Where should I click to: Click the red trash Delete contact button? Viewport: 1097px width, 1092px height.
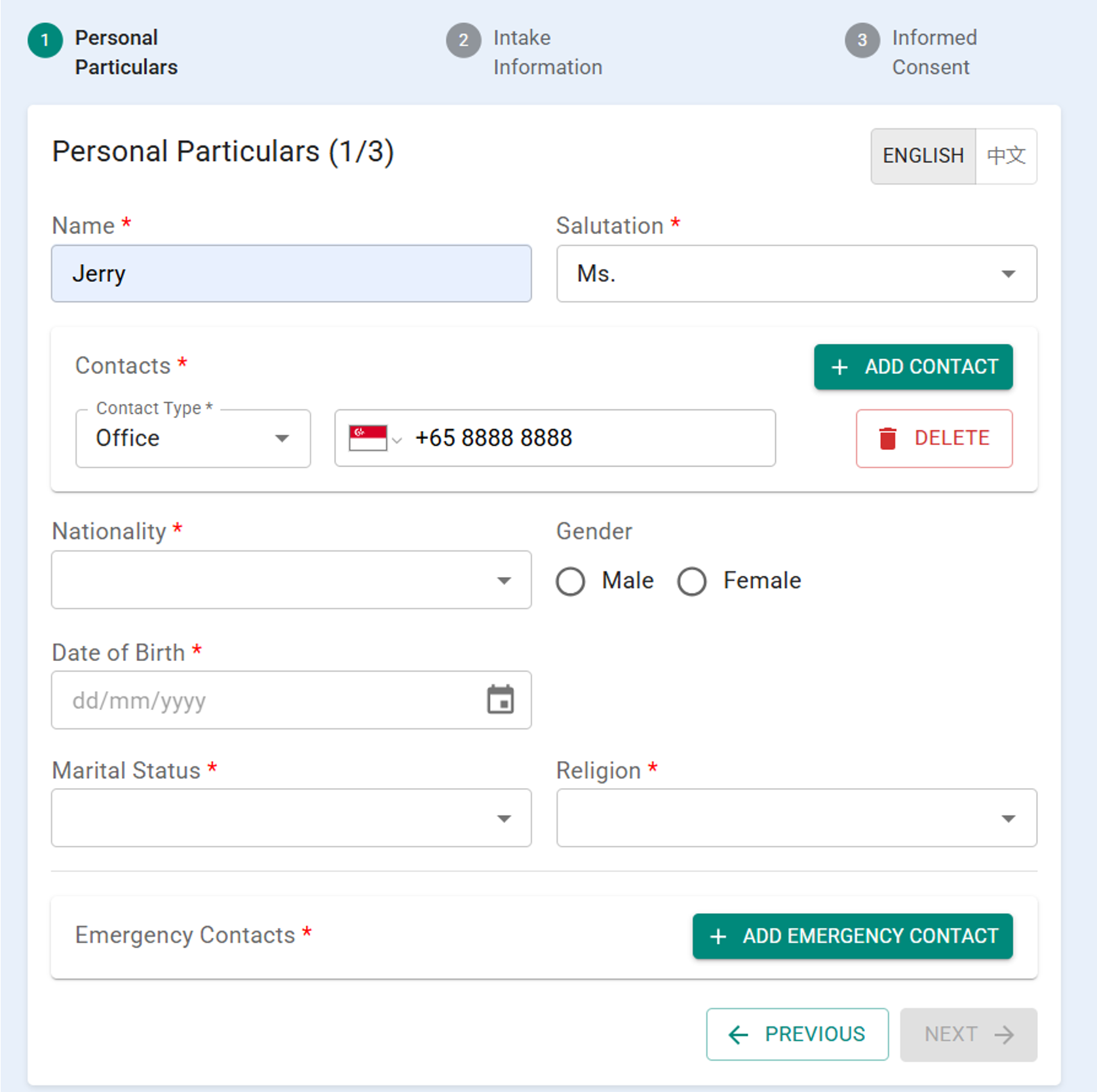click(x=933, y=438)
